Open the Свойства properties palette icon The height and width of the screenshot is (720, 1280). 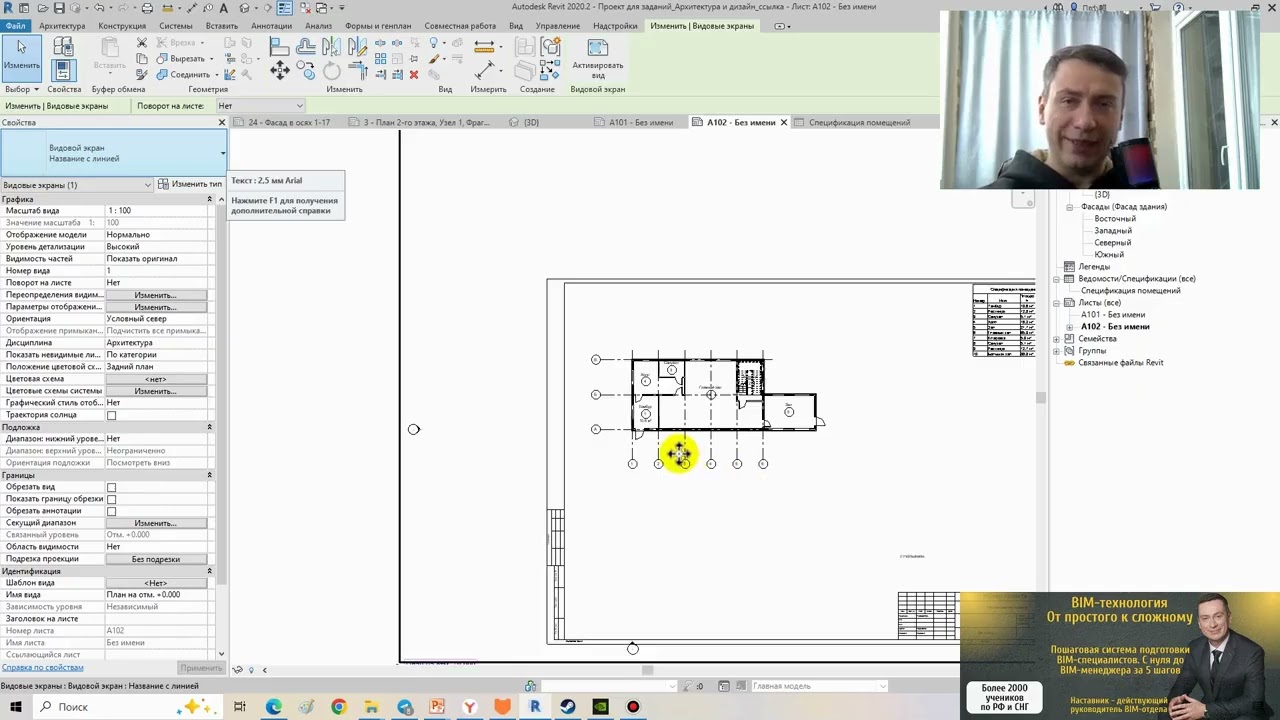pos(64,70)
